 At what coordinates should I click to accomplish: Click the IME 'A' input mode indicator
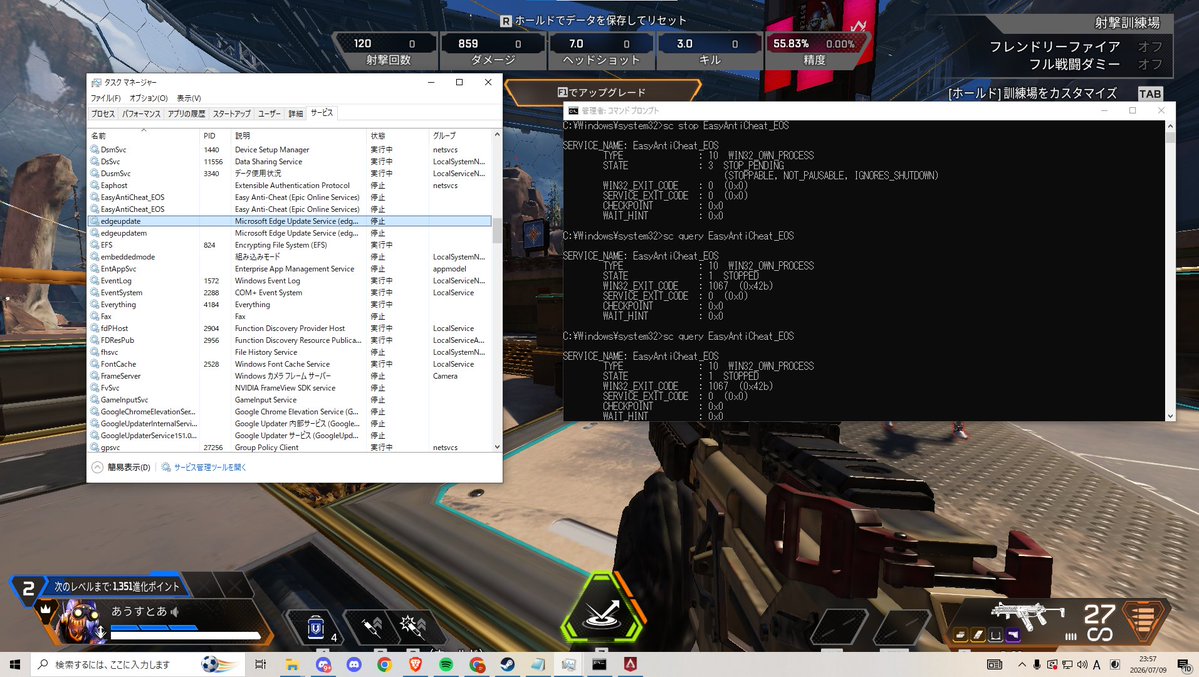point(1097,665)
